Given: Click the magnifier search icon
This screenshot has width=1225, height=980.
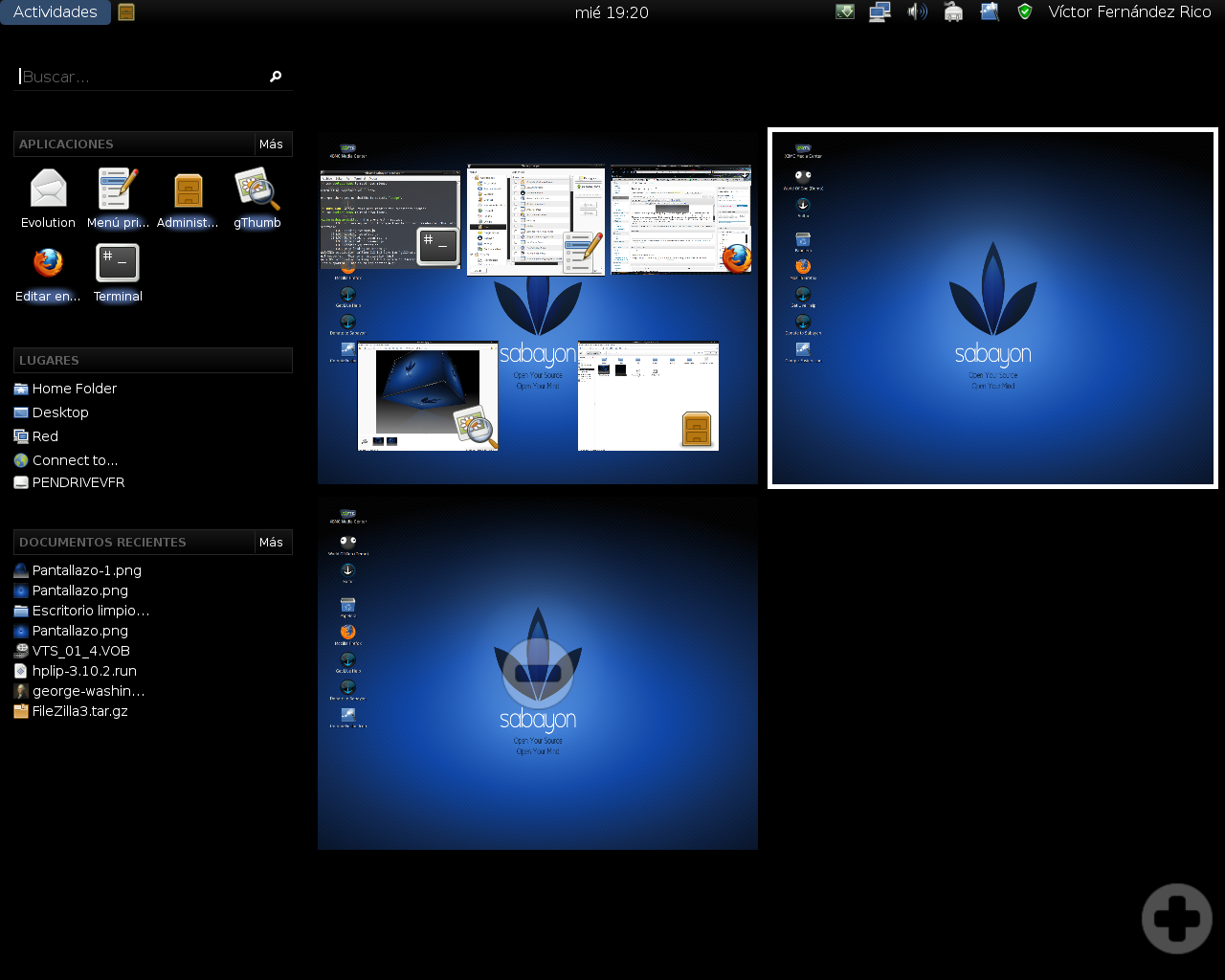Looking at the screenshot, I should (276, 77).
